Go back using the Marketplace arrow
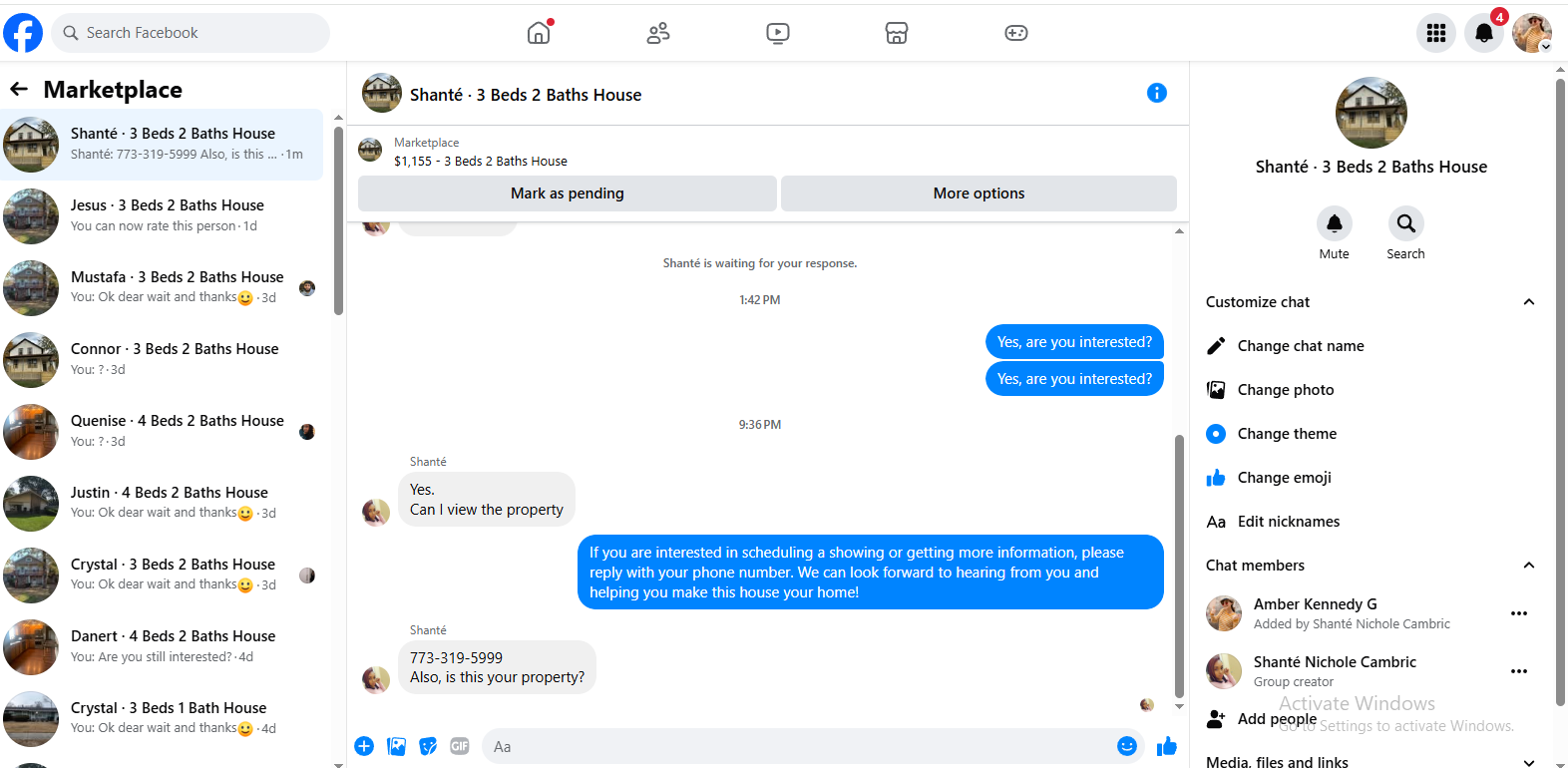Screen dimensions: 1568x768 (x=19, y=90)
